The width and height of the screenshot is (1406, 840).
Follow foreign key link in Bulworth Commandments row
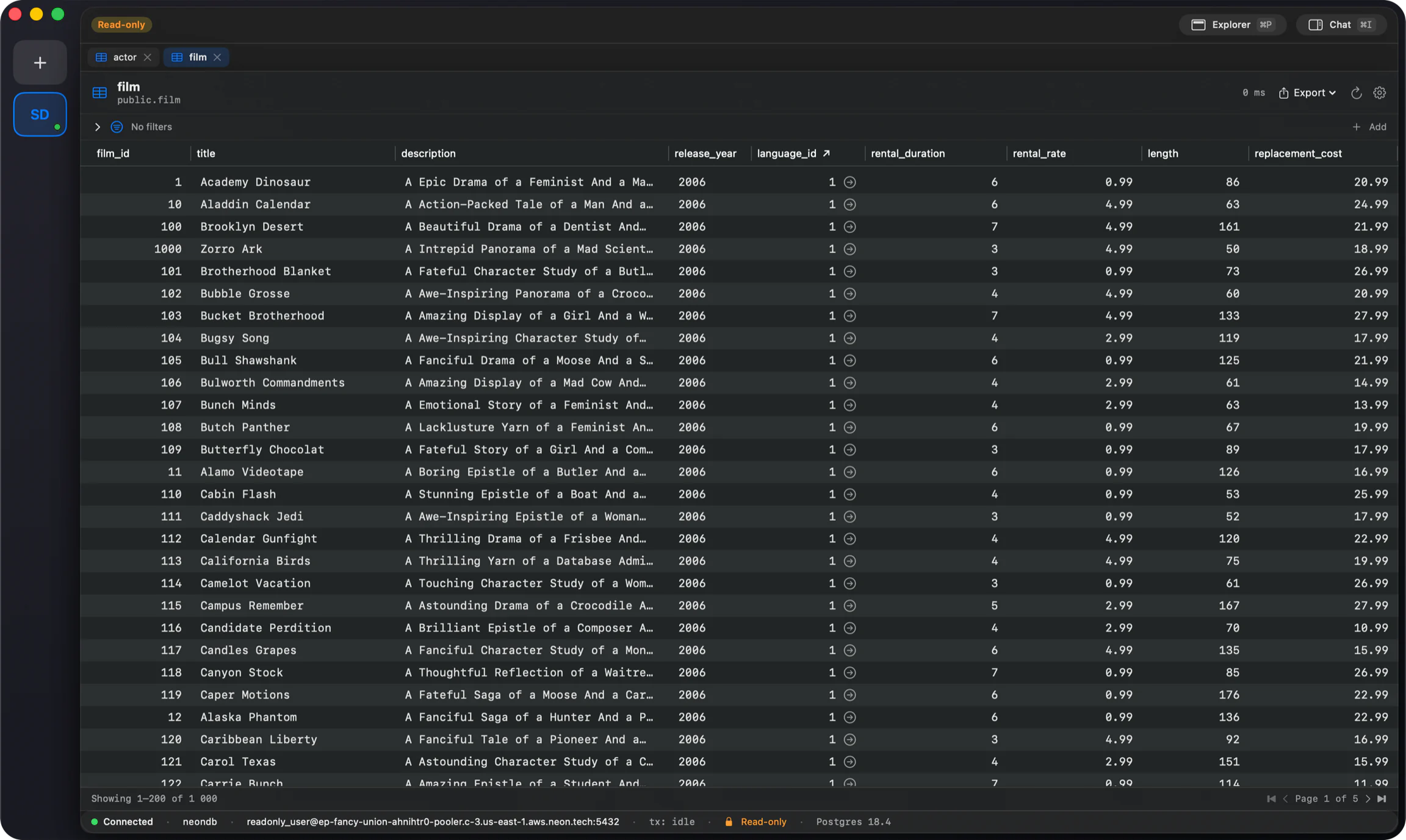click(x=849, y=382)
